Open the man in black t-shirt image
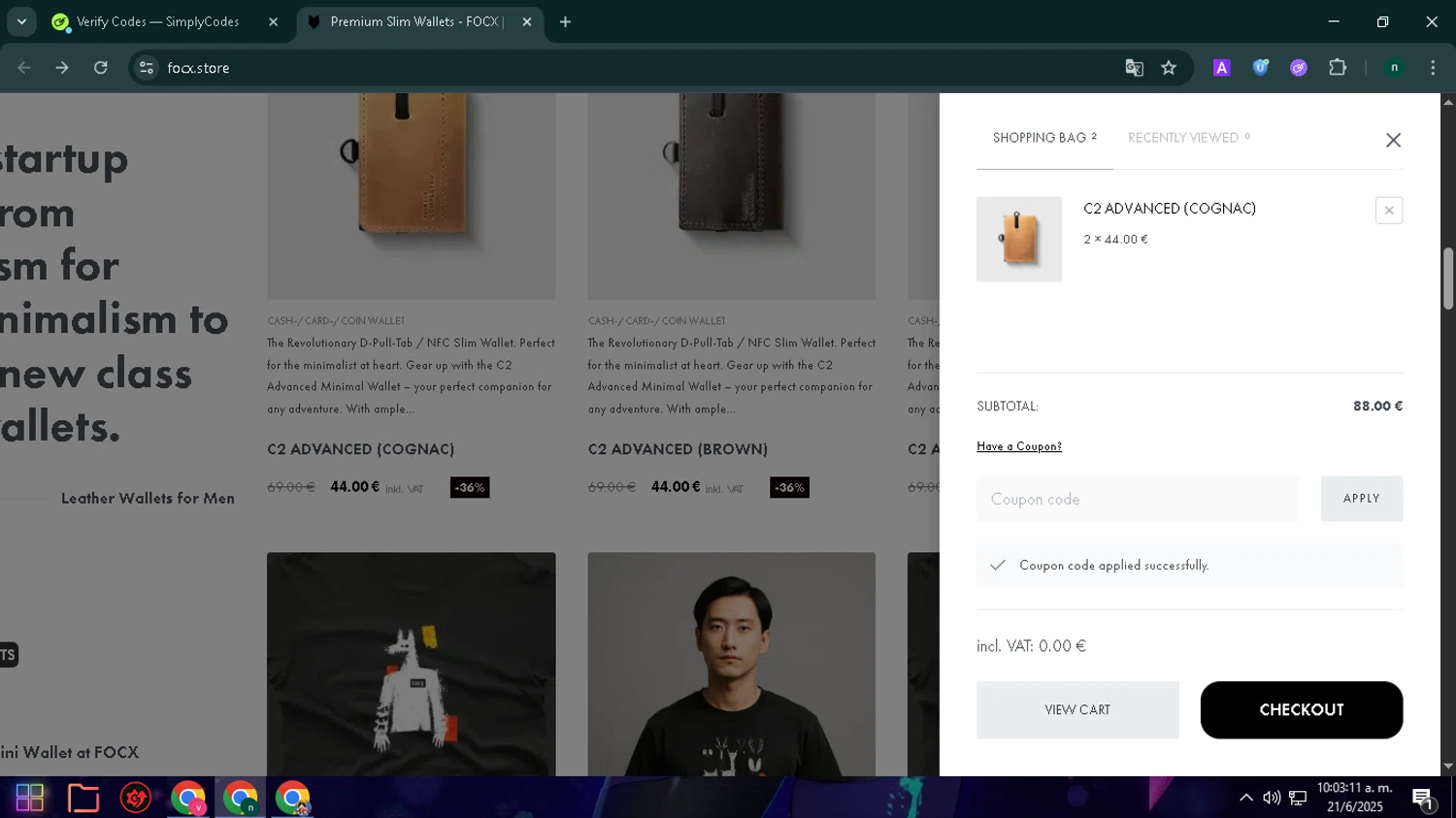The height and width of the screenshot is (818, 1456). 731,664
